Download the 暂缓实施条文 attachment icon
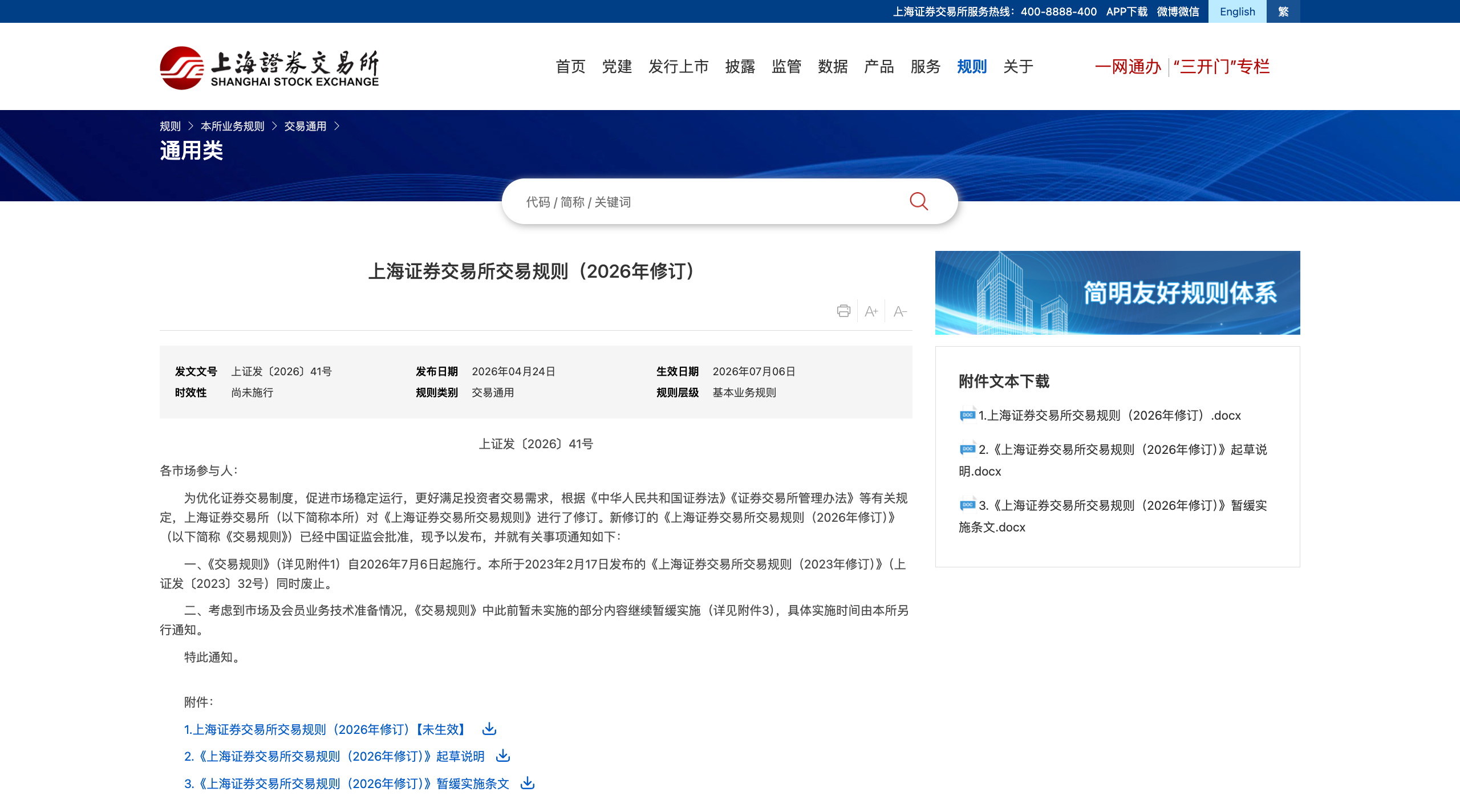 528,783
